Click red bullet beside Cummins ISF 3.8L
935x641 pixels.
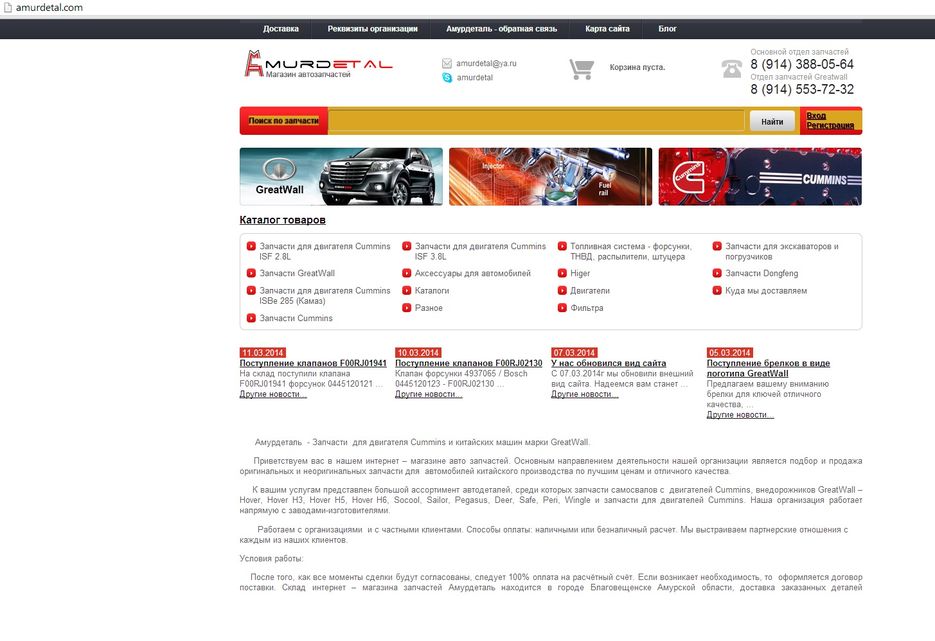tap(407, 246)
